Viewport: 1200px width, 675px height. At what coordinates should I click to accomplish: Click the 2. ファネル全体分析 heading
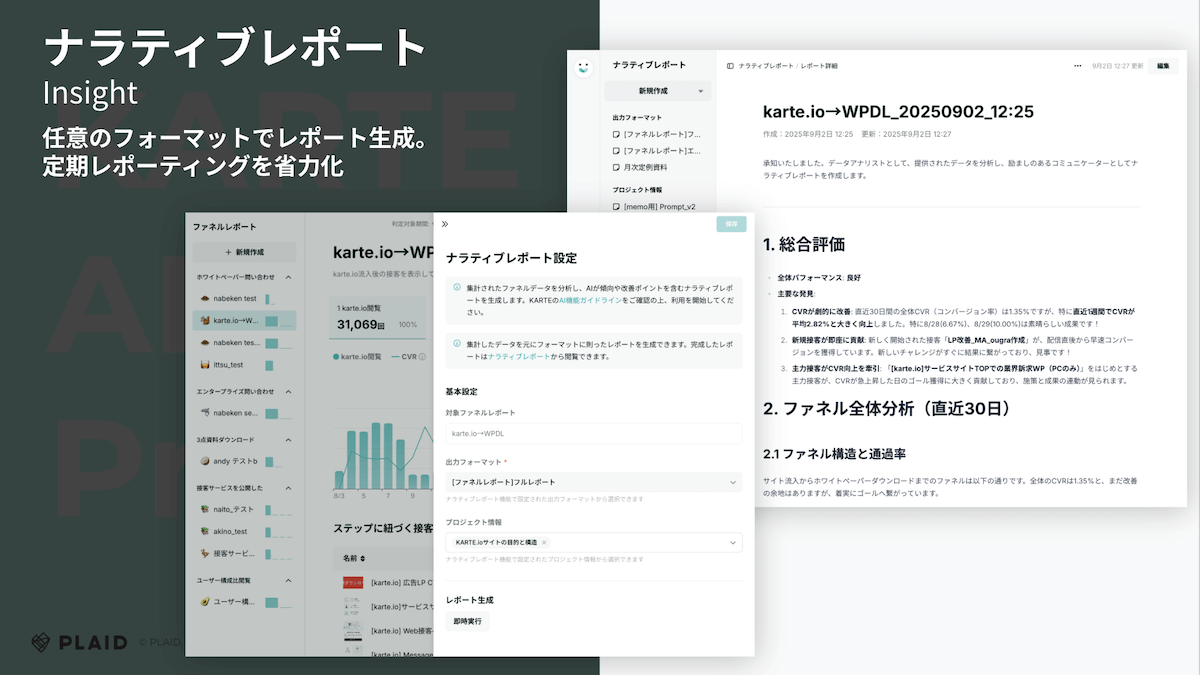click(887, 408)
